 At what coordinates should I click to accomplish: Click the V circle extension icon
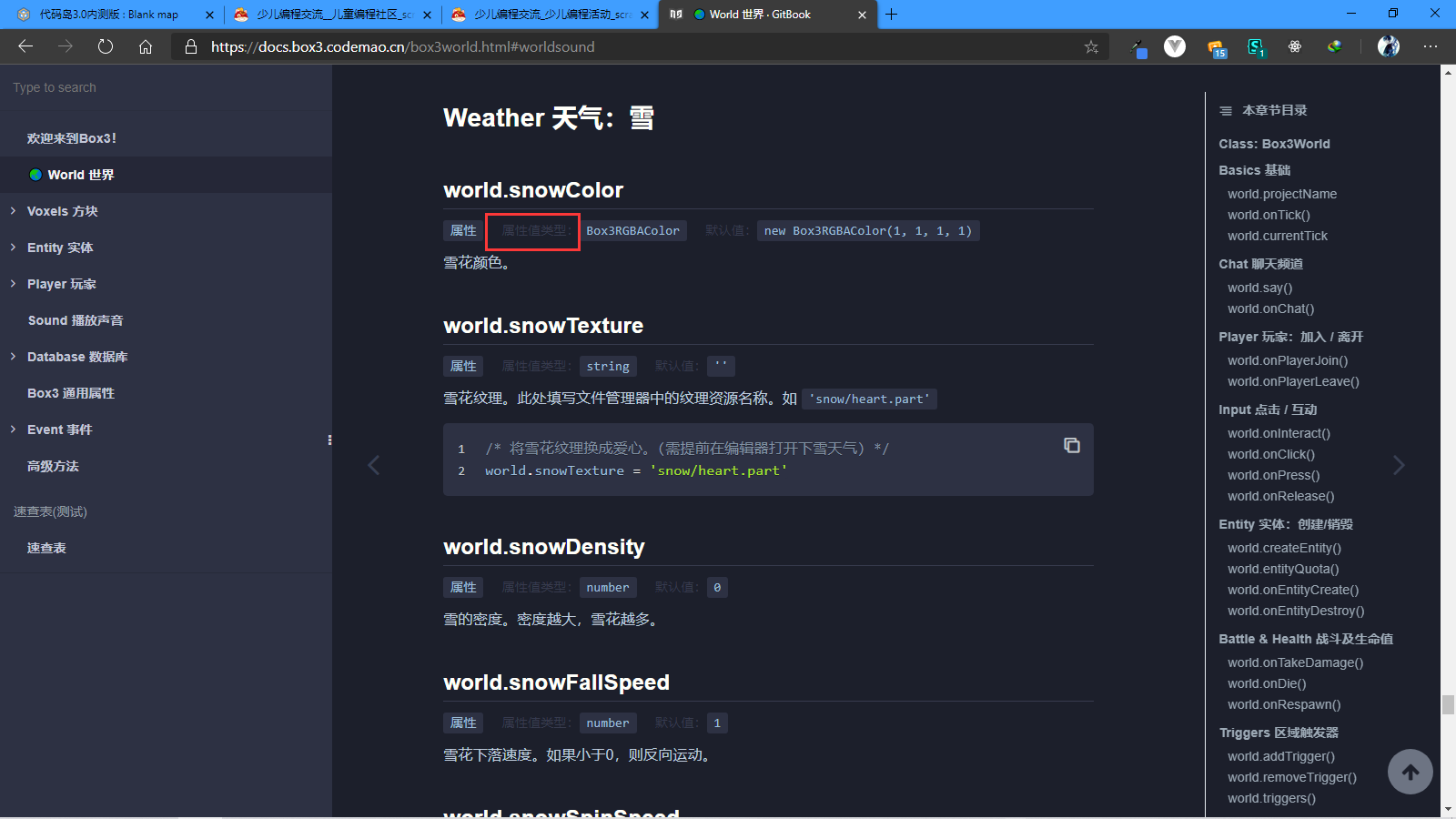click(x=1175, y=46)
